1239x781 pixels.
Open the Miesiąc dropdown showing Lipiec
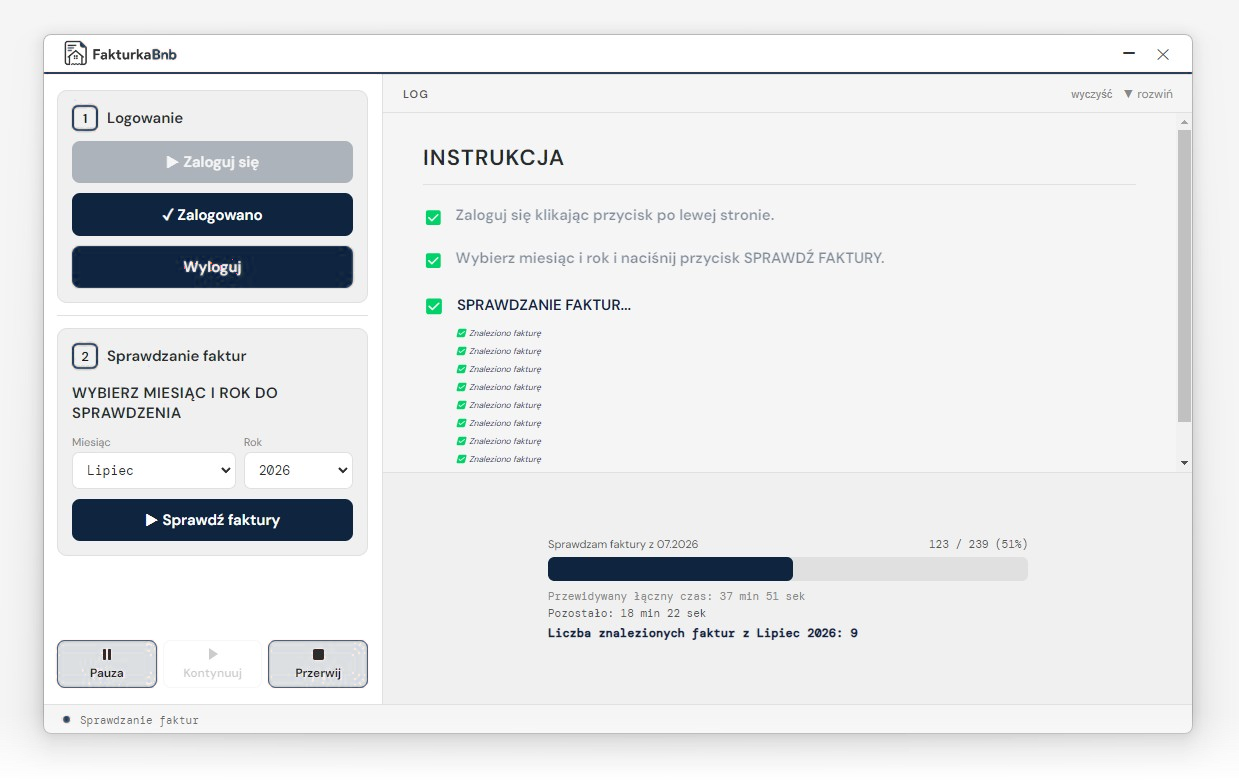click(154, 470)
